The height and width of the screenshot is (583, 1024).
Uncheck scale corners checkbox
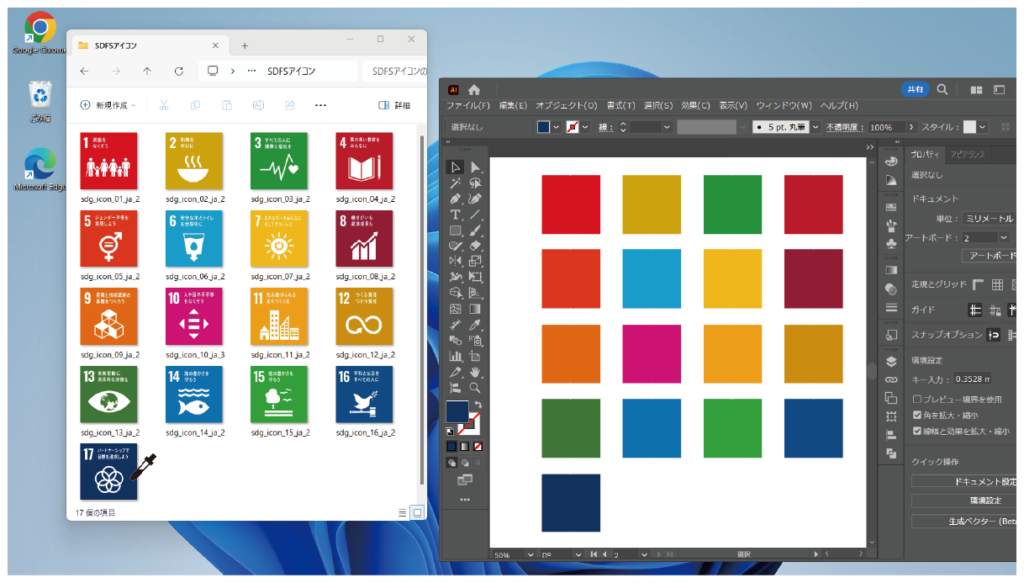[917, 415]
